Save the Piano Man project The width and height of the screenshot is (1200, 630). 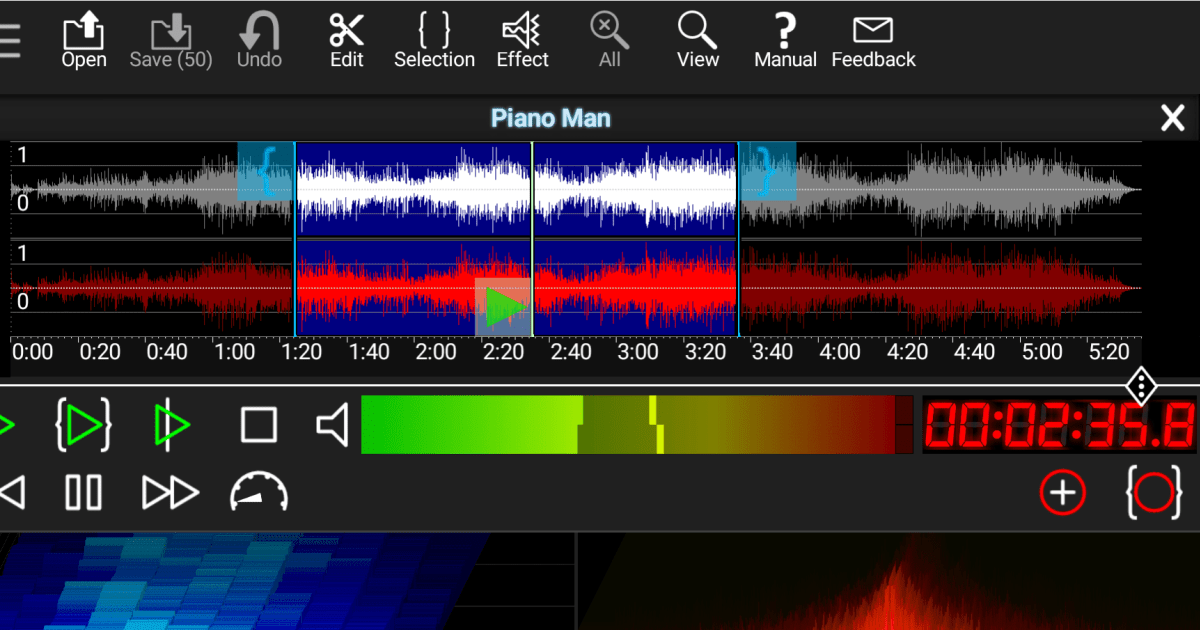coord(170,38)
